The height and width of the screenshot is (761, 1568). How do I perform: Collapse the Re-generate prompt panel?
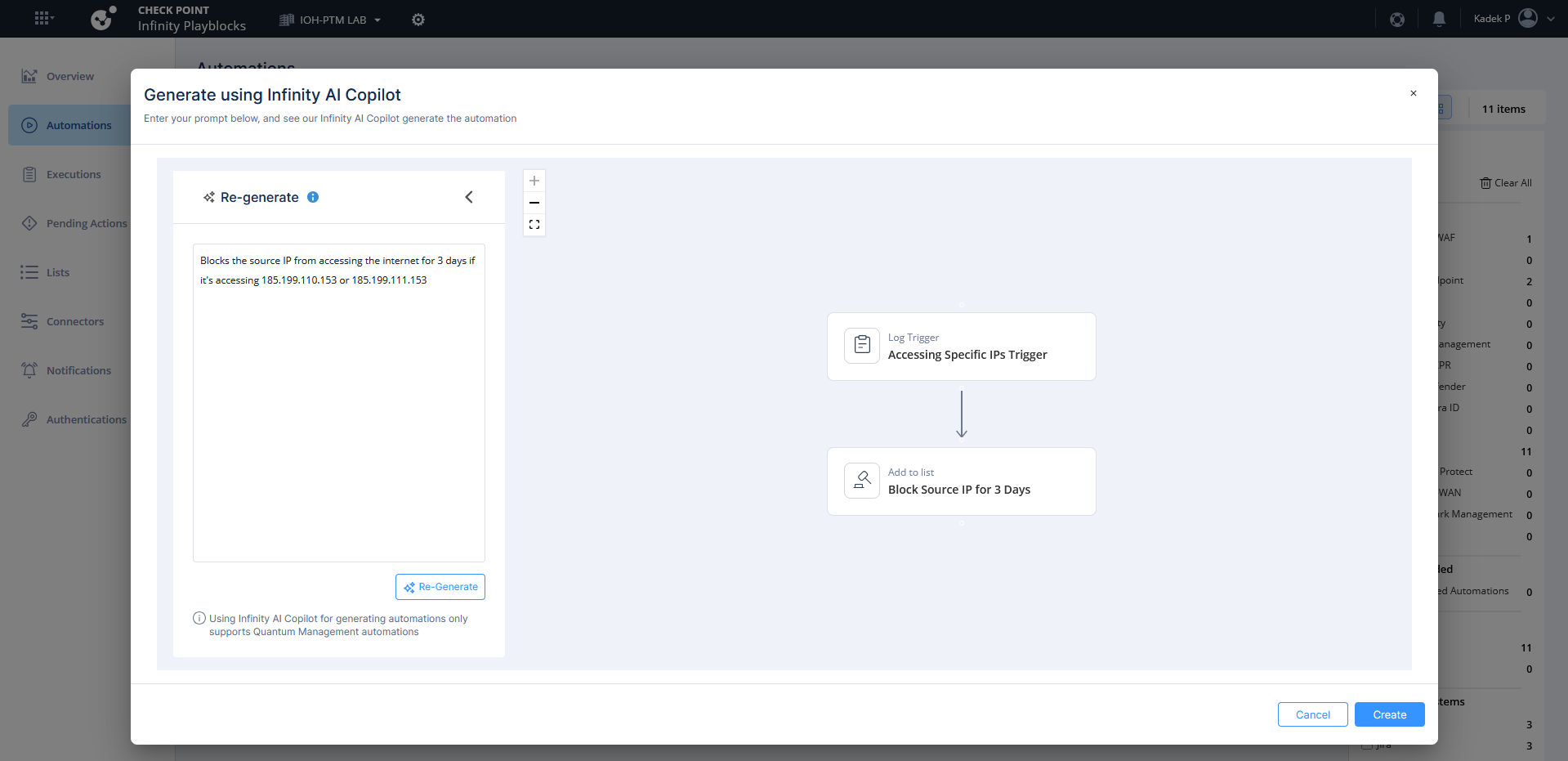pos(469,197)
